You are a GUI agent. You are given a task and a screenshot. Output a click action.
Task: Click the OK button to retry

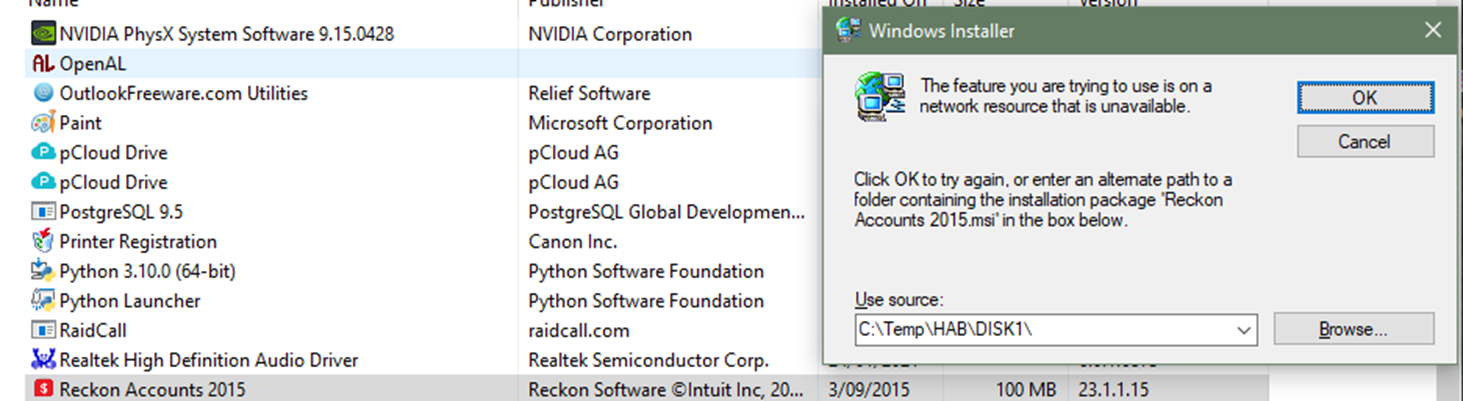[x=1365, y=97]
